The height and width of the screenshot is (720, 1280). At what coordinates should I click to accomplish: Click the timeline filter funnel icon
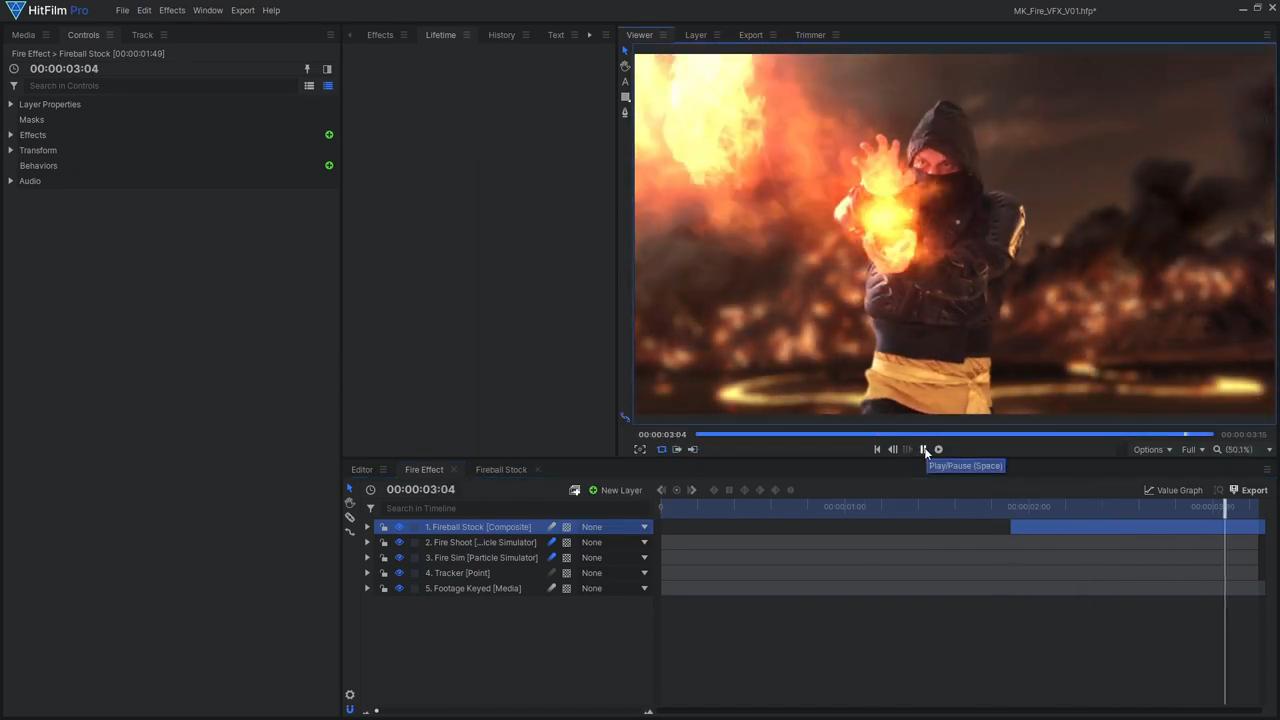(370, 508)
